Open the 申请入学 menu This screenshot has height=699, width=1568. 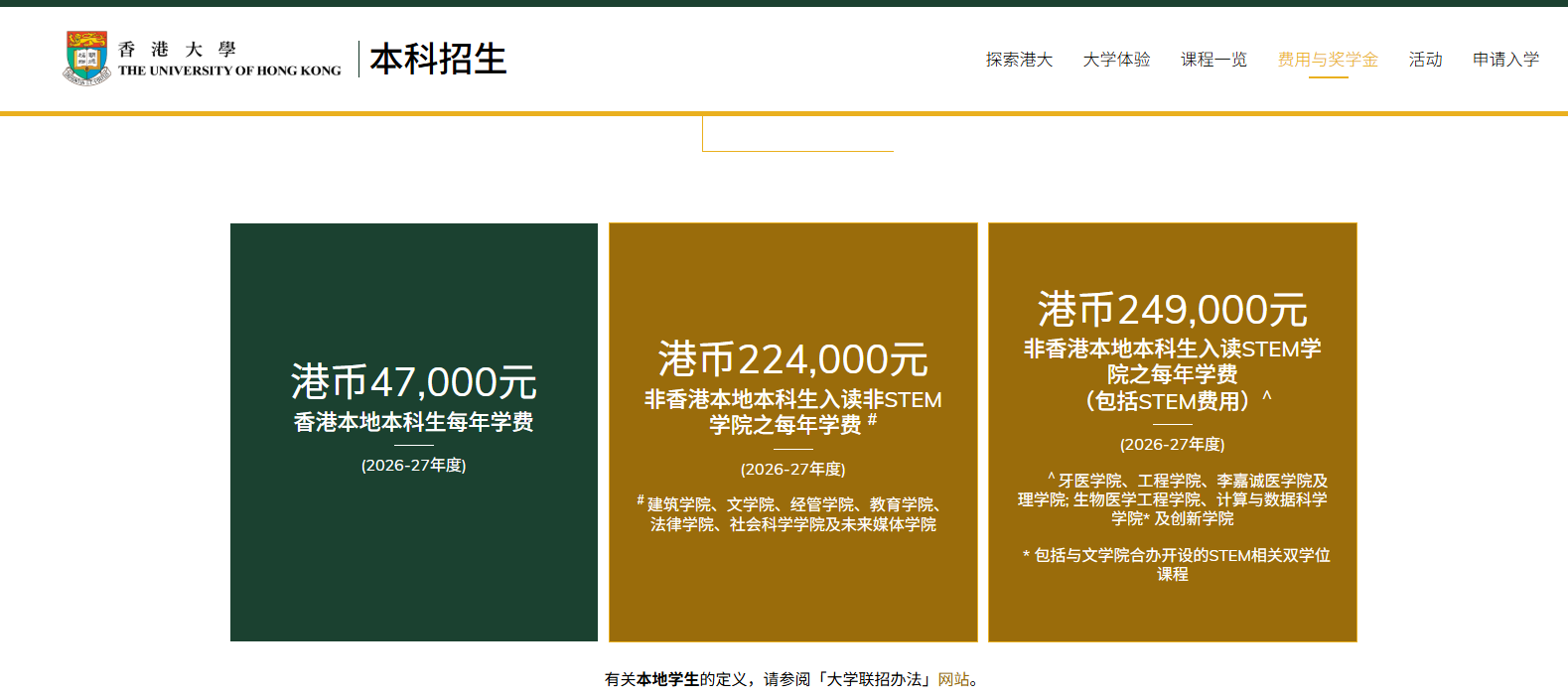tap(1505, 60)
